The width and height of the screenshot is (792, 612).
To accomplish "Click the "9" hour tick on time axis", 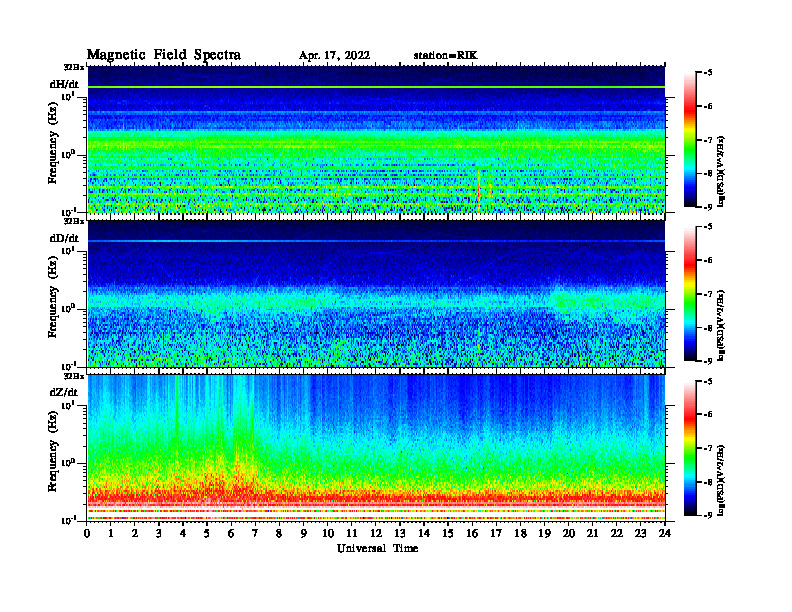I will tap(304, 533).
